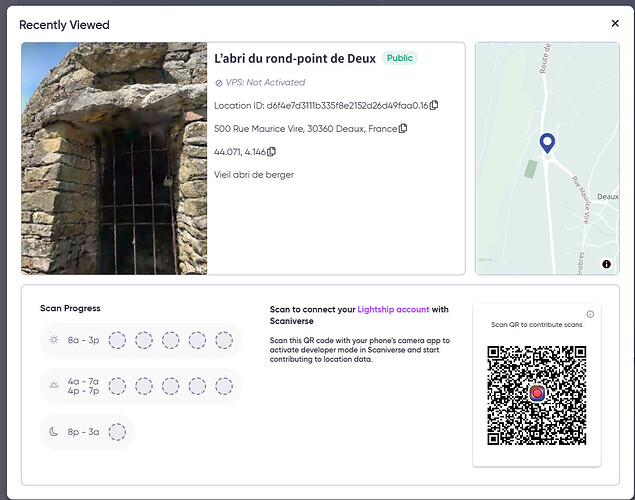
Task: Copy the 44.071, 4.146 coordinates
Action: pyautogui.click(x=271, y=151)
